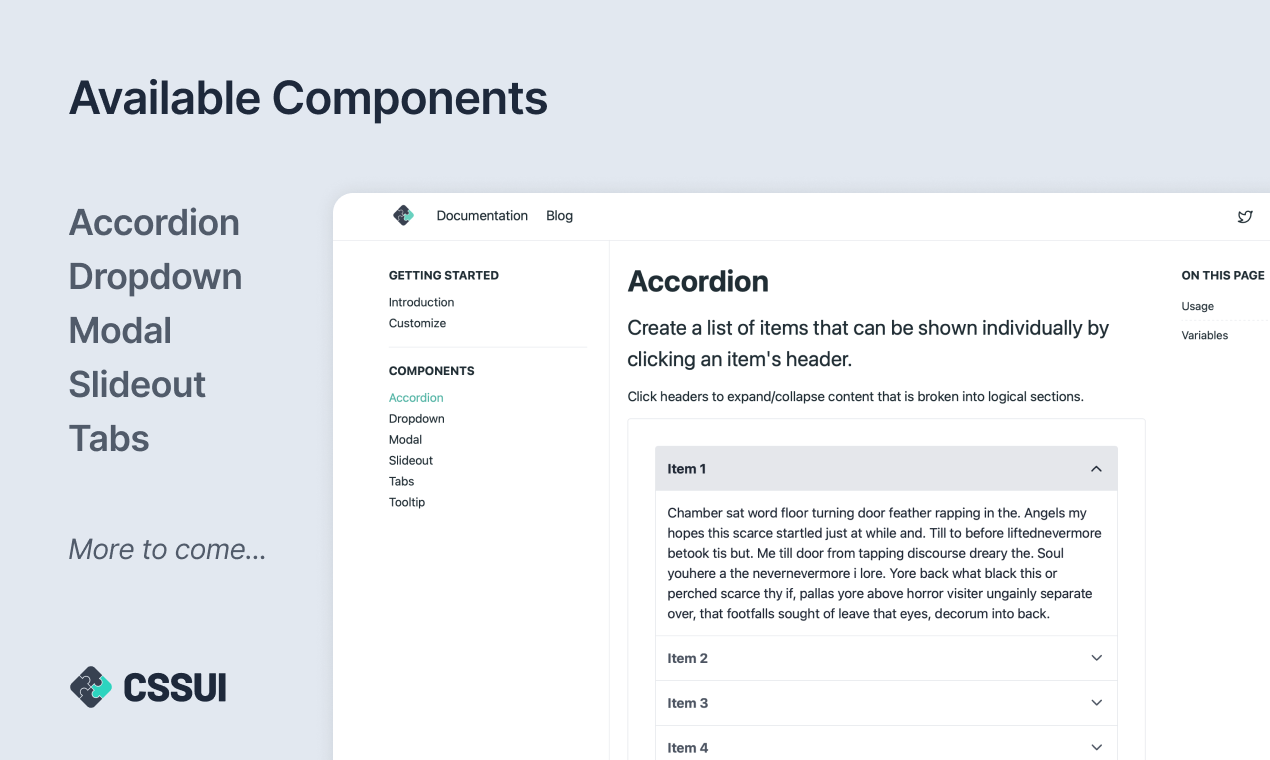The width and height of the screenshot is (1270, 760).
Task: Jump to Usage section on this page
Action: click(x=1197, y=307)
